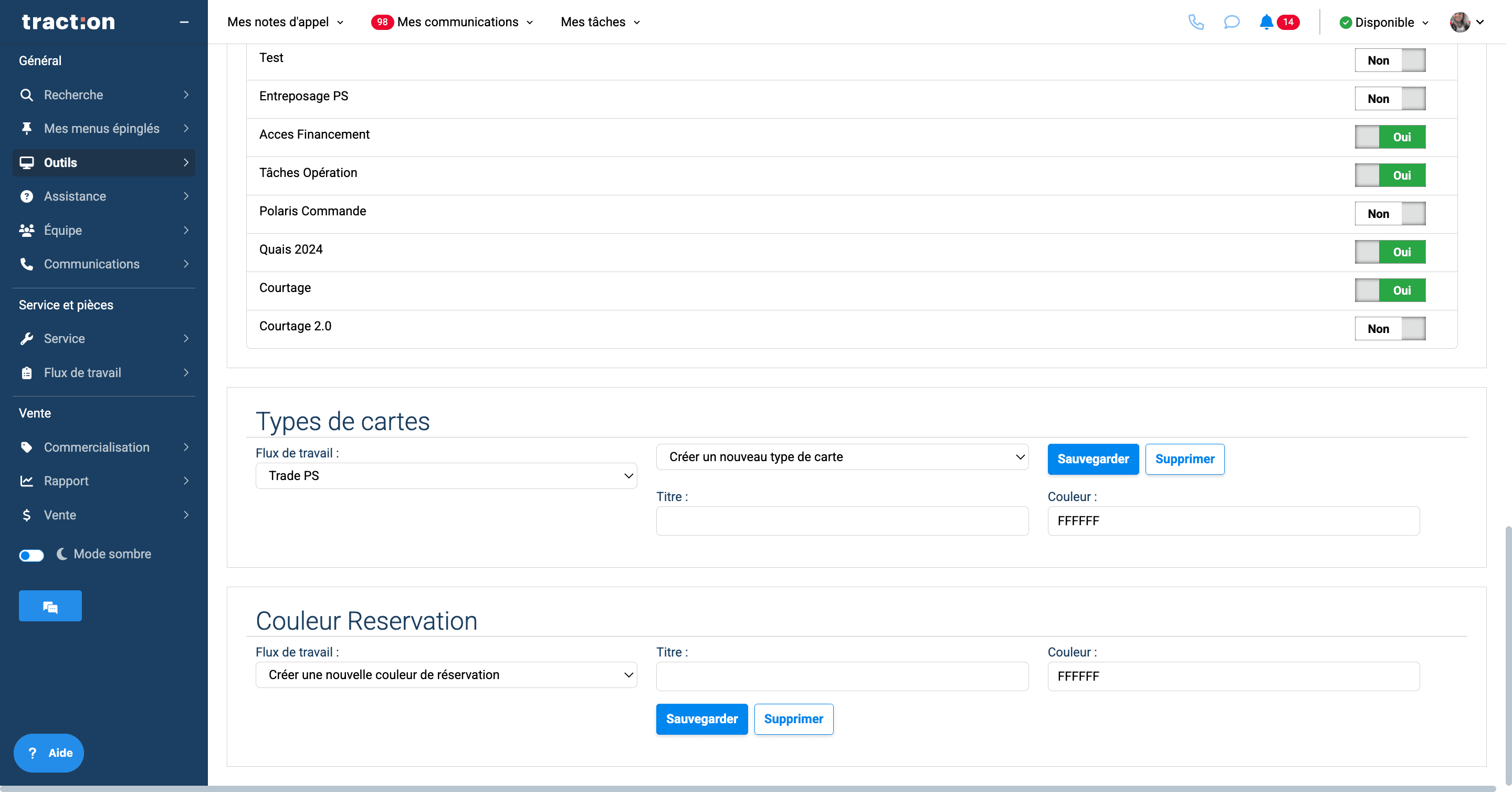Enable the Courtage 2.0 switch
This screenshot has width=1512, height=792.
[x=1389, y=328]
